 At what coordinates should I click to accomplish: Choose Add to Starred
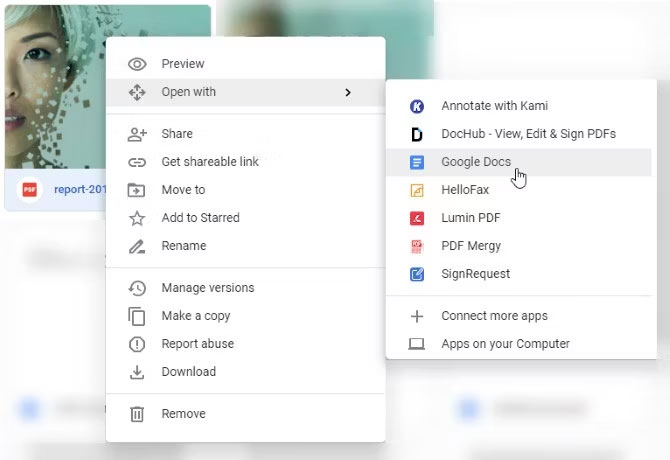click(246, 218)
